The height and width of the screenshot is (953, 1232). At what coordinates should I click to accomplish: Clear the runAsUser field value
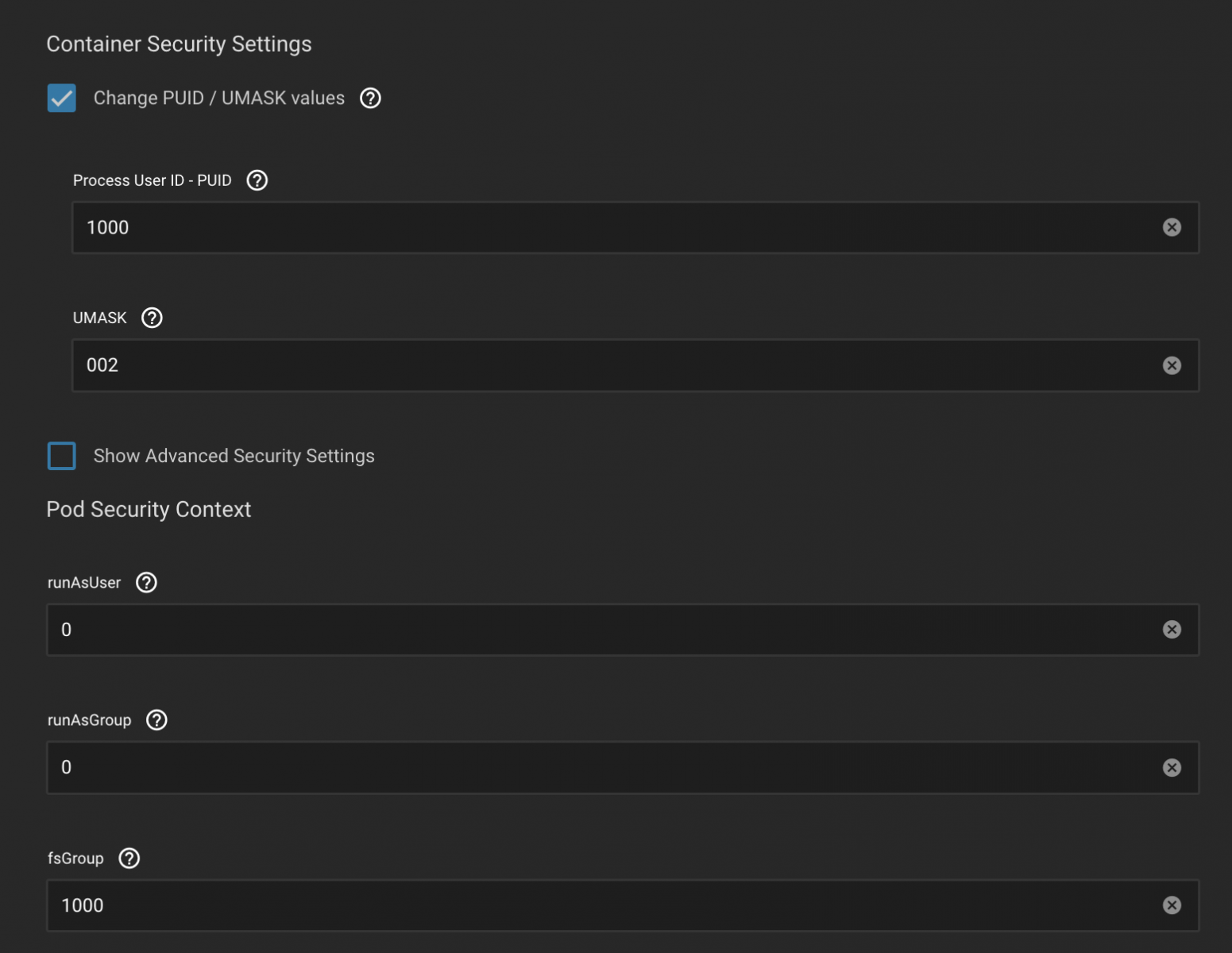point(1172,630)
